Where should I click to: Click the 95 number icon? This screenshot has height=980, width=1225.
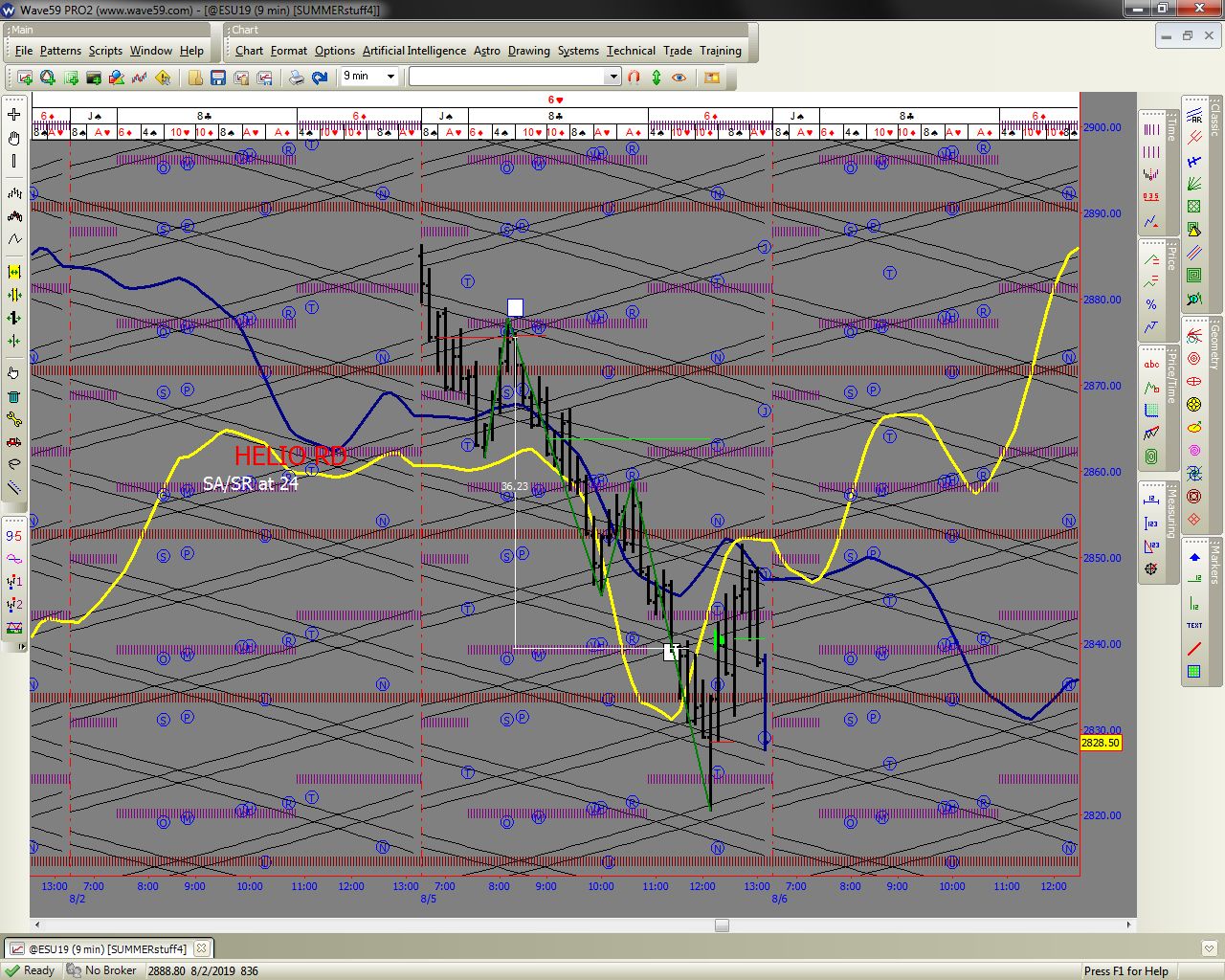pyautogui.click(x=14, y=536)
